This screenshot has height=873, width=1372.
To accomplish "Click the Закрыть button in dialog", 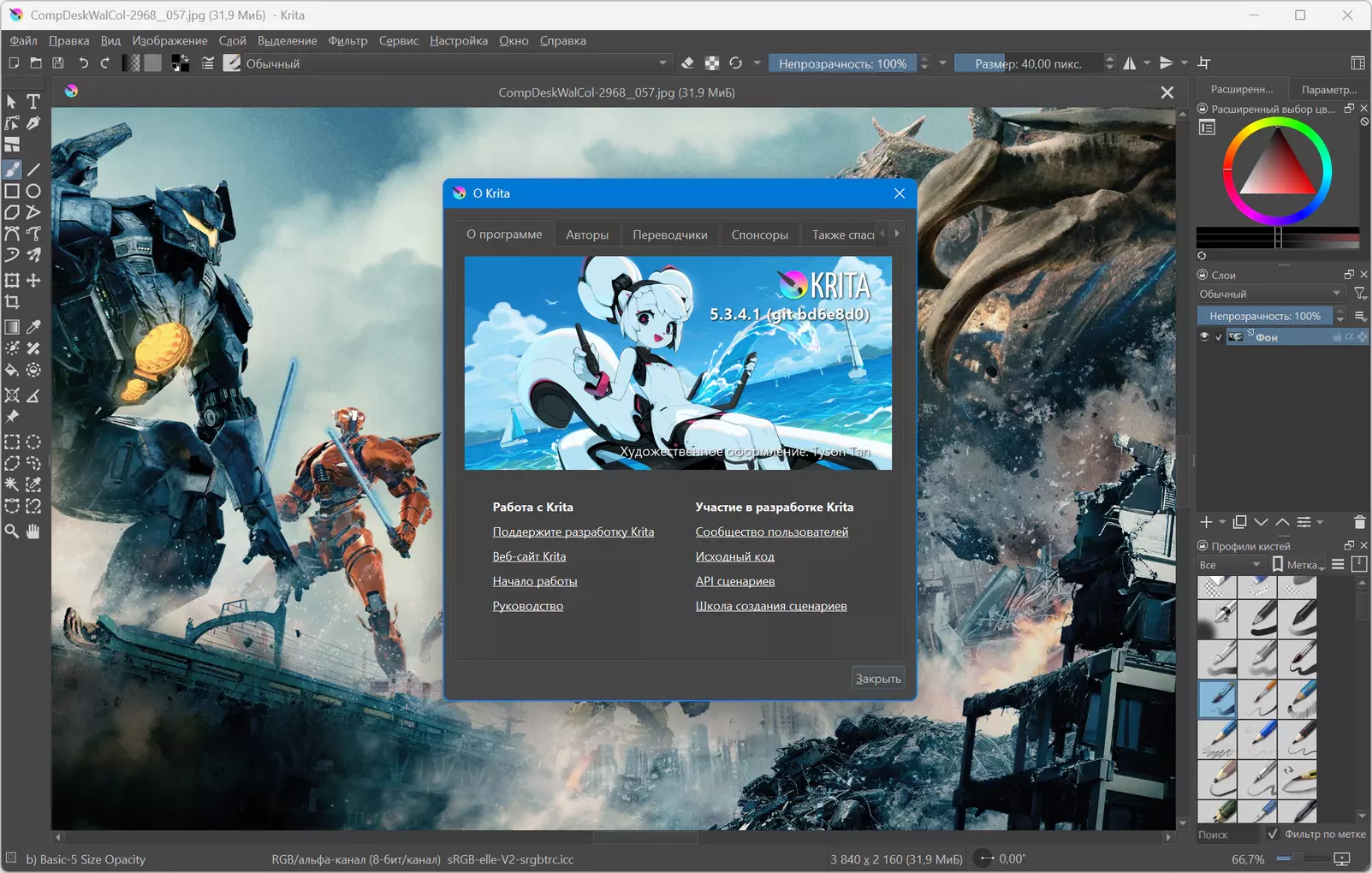I will click(878, 679).
